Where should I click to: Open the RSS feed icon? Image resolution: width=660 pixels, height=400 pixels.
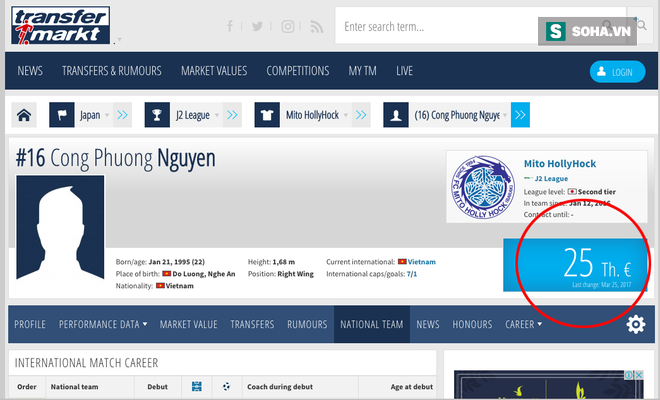317,27
